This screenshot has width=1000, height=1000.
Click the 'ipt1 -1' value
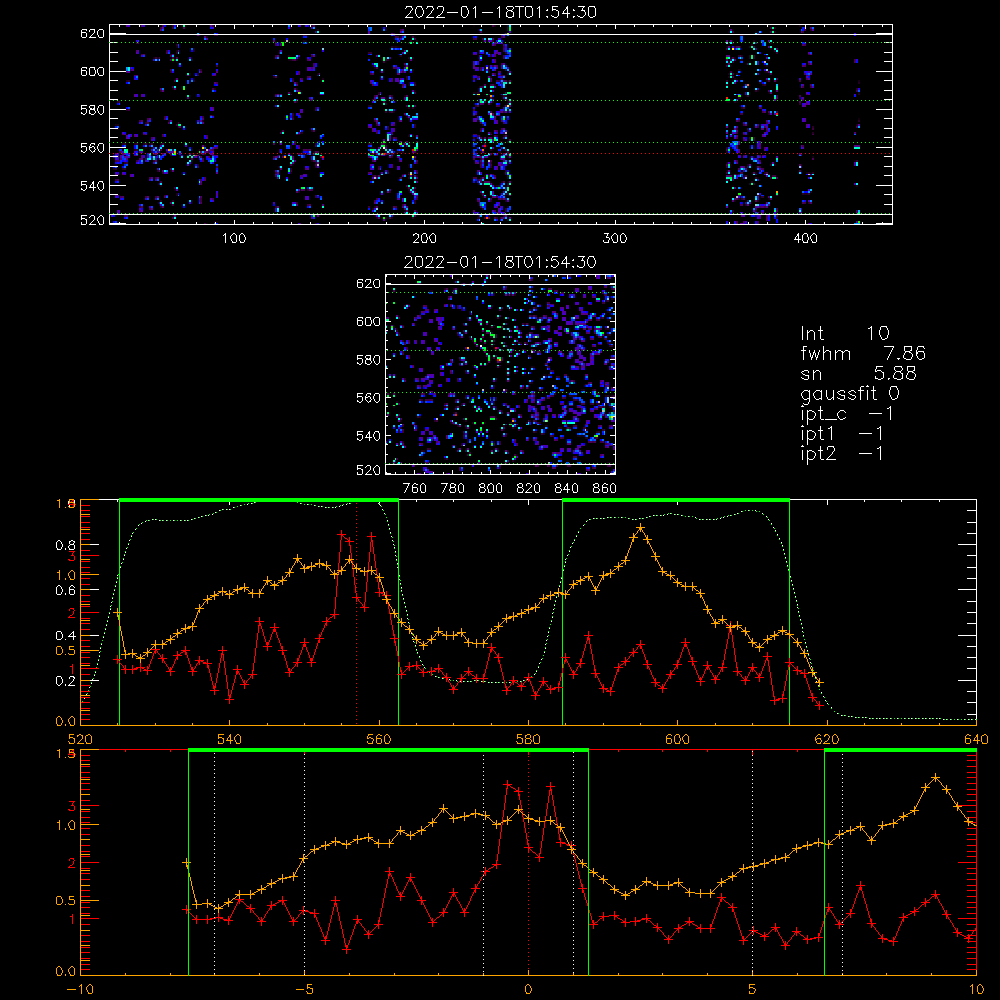842,434
